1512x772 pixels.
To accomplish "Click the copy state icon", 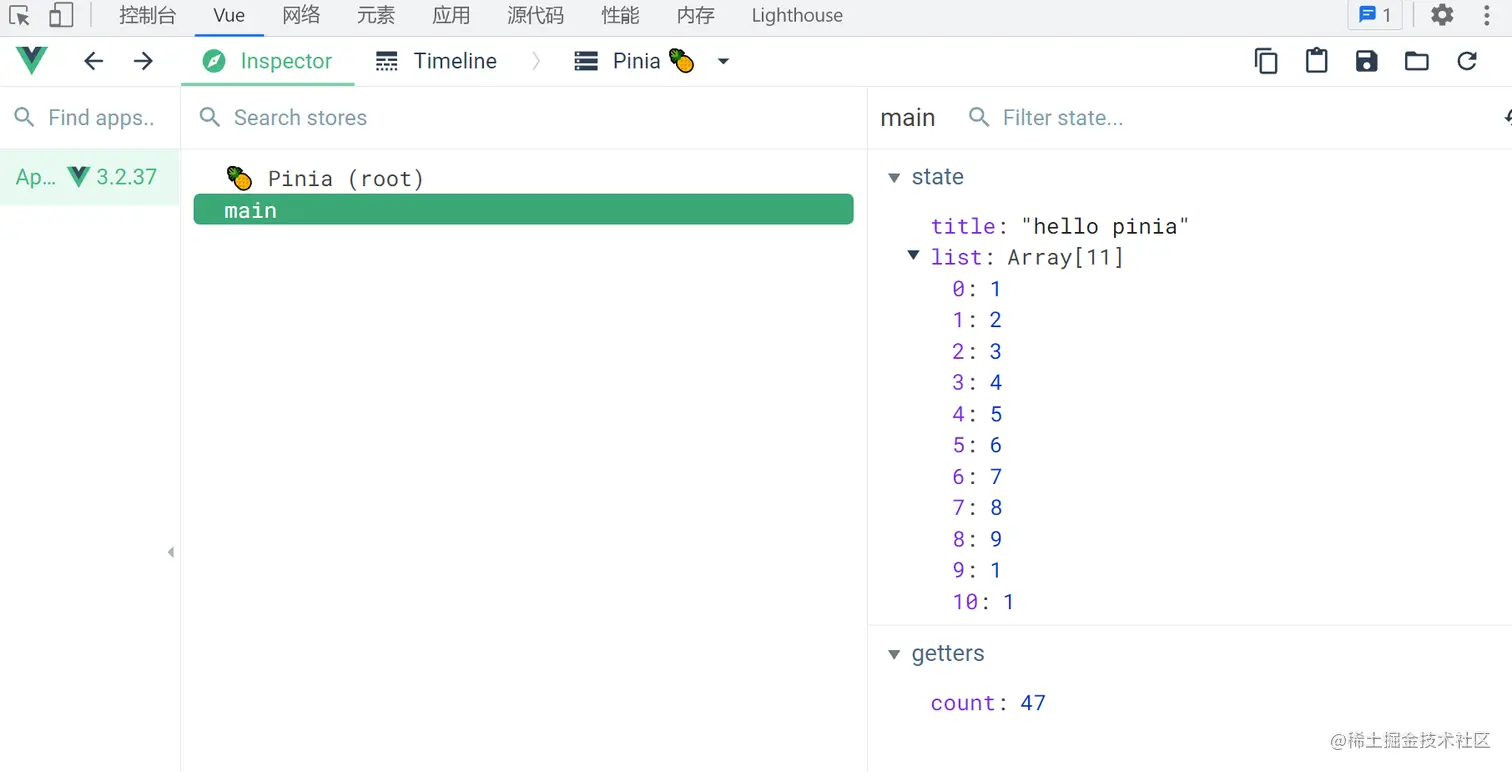I will pyautogui.click(x=1266, y=61).
